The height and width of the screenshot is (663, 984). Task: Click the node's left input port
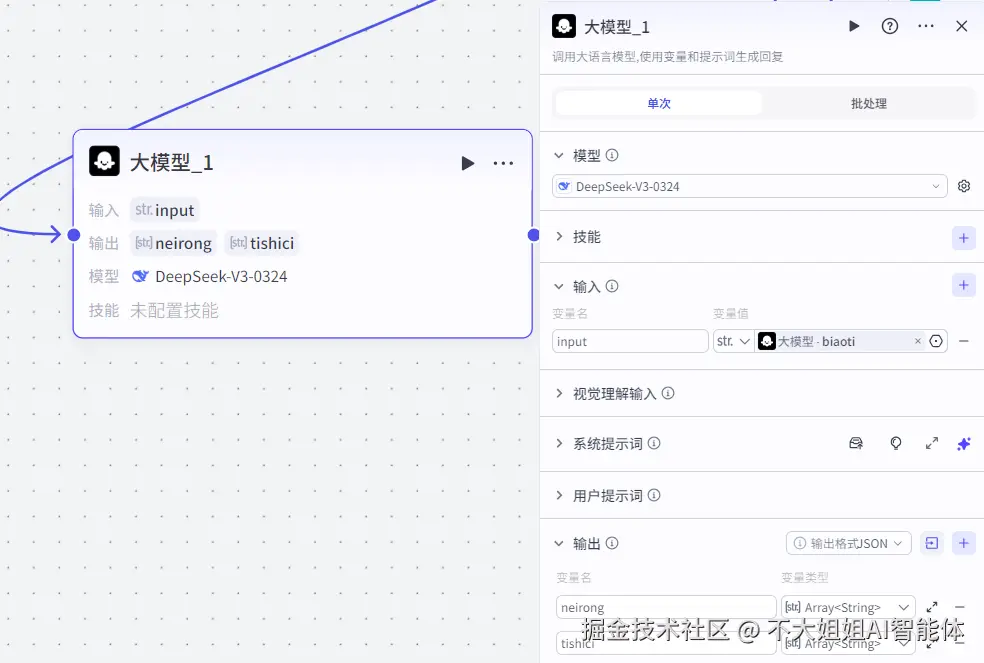point(73,235)
